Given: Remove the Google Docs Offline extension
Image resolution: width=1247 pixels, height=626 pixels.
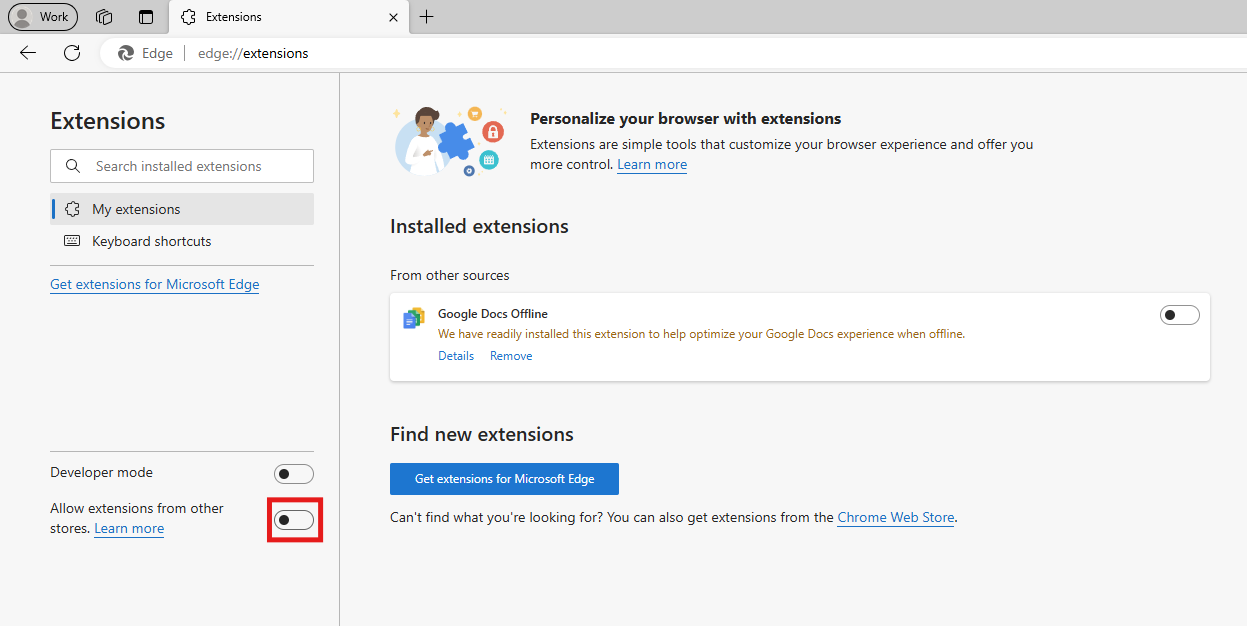Looking at the screenshot, I should click(x=511, y=356).
